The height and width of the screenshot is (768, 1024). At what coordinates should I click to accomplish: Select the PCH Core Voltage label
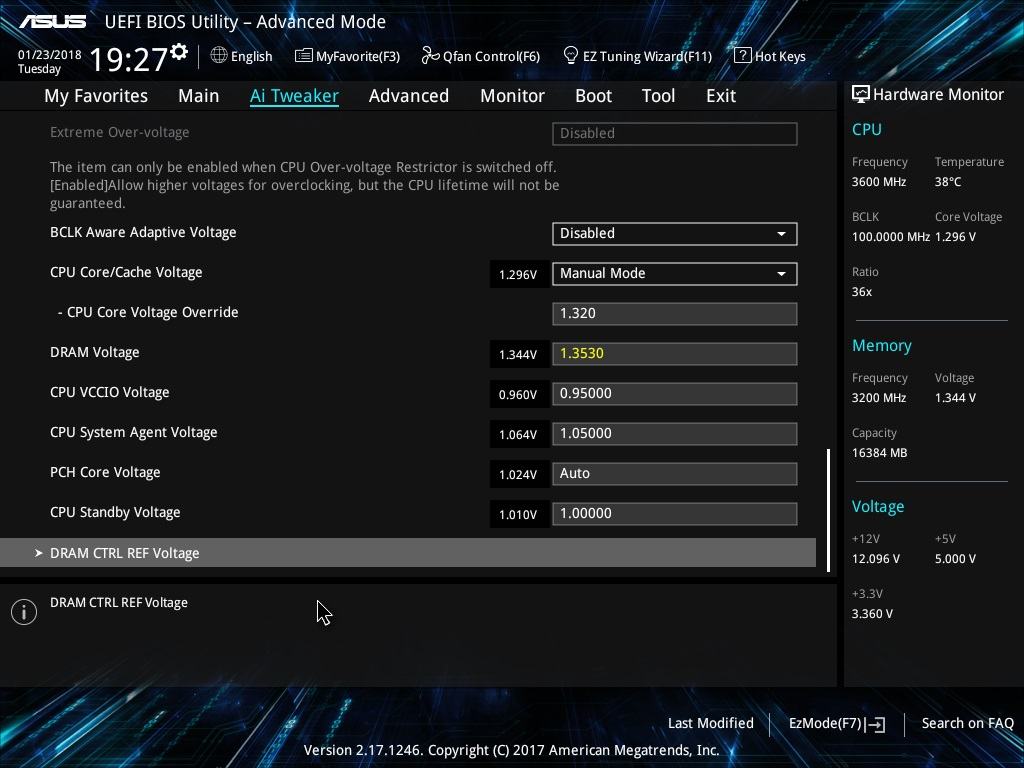click(105, 472)
